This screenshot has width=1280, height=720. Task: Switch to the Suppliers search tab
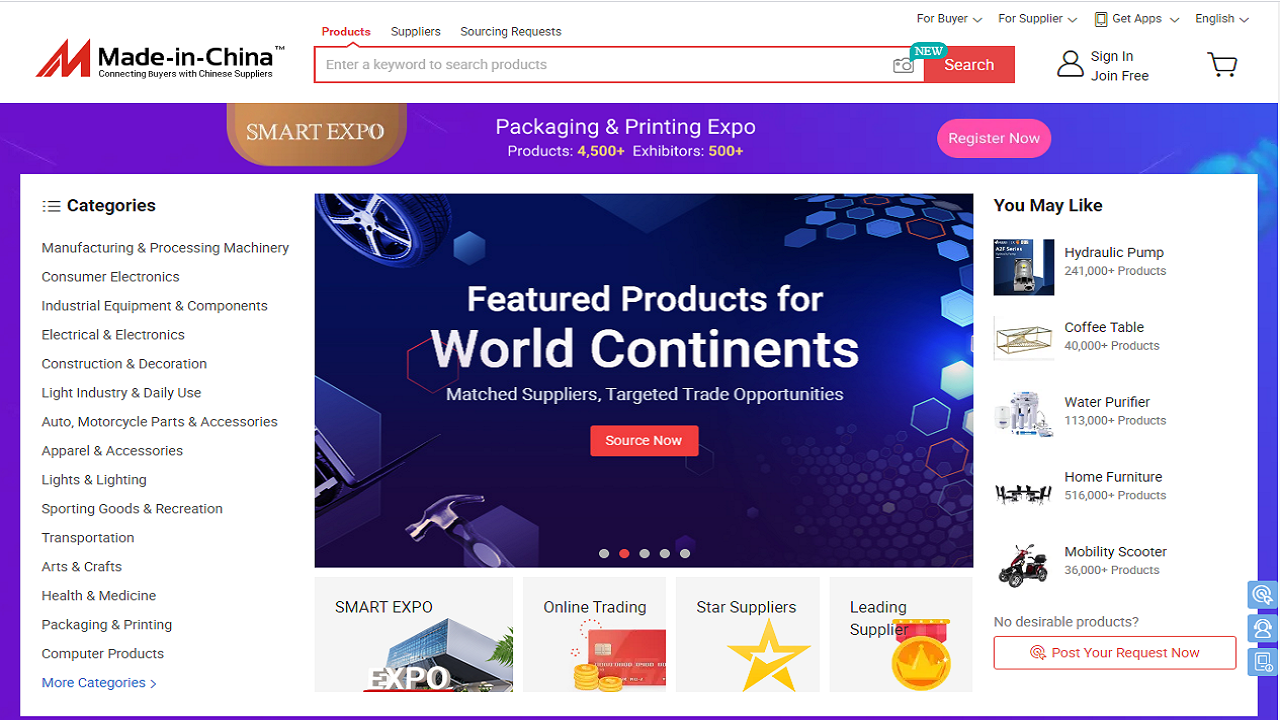415,32
